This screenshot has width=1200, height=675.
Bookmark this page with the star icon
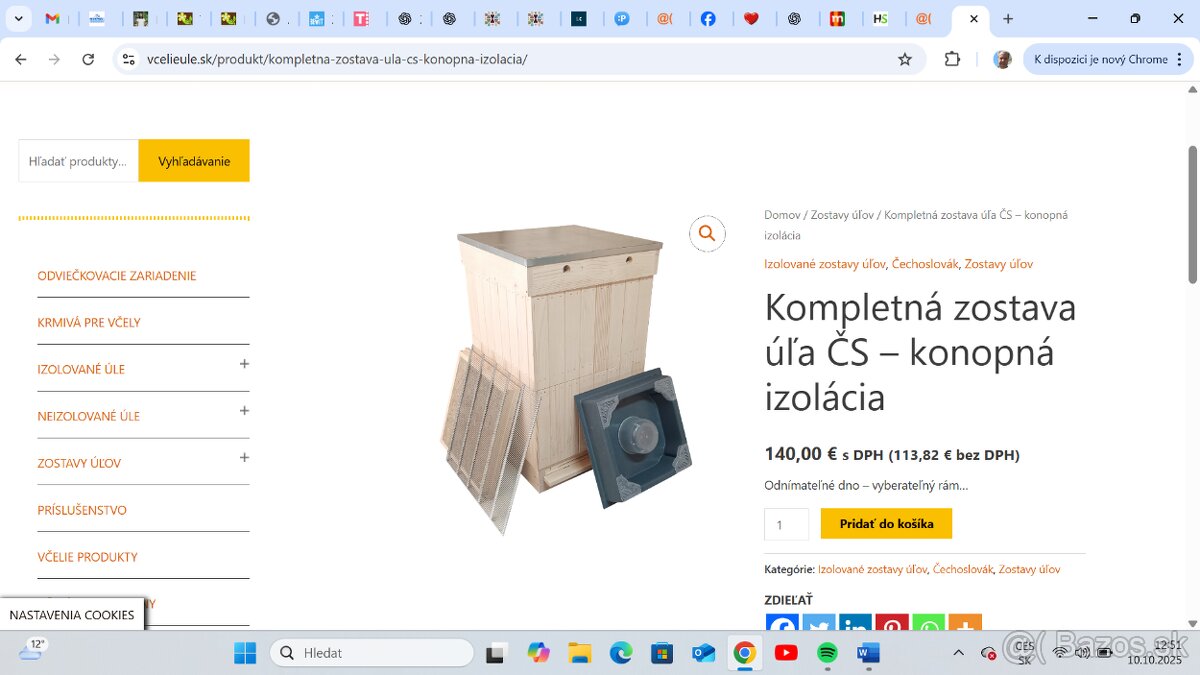(905, 59)
